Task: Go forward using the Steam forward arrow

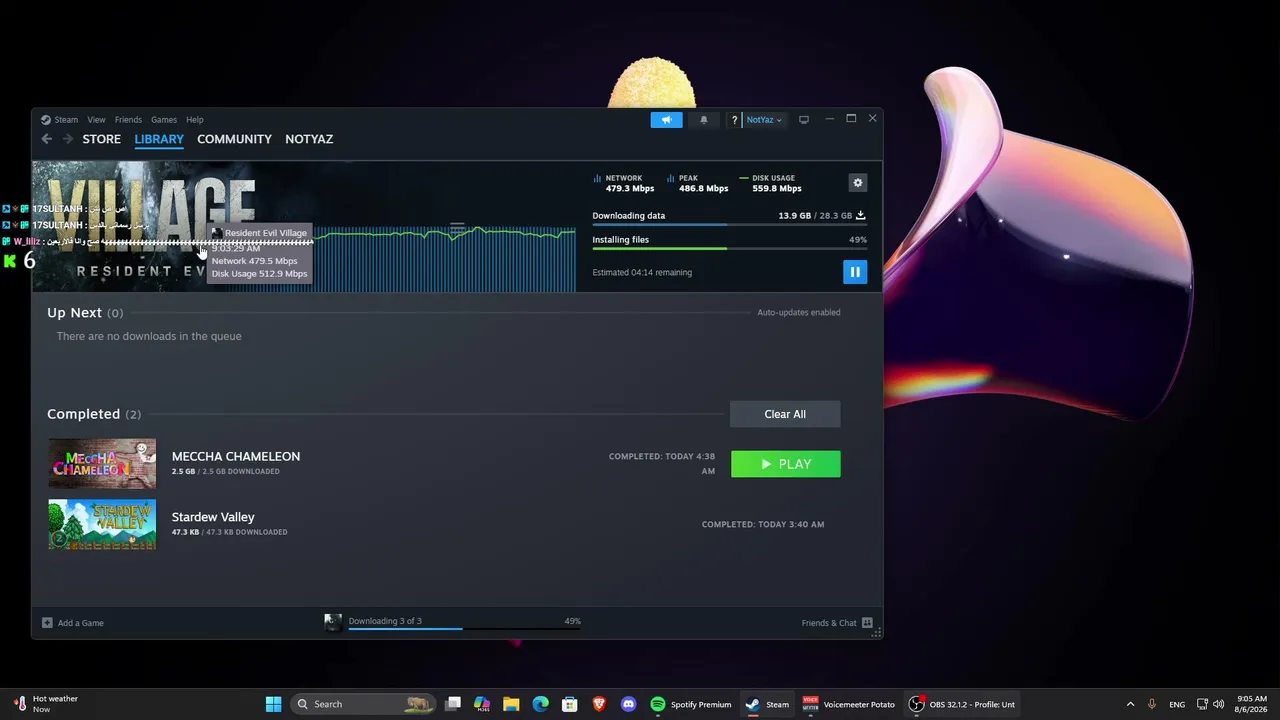Action: pos(68,139)
